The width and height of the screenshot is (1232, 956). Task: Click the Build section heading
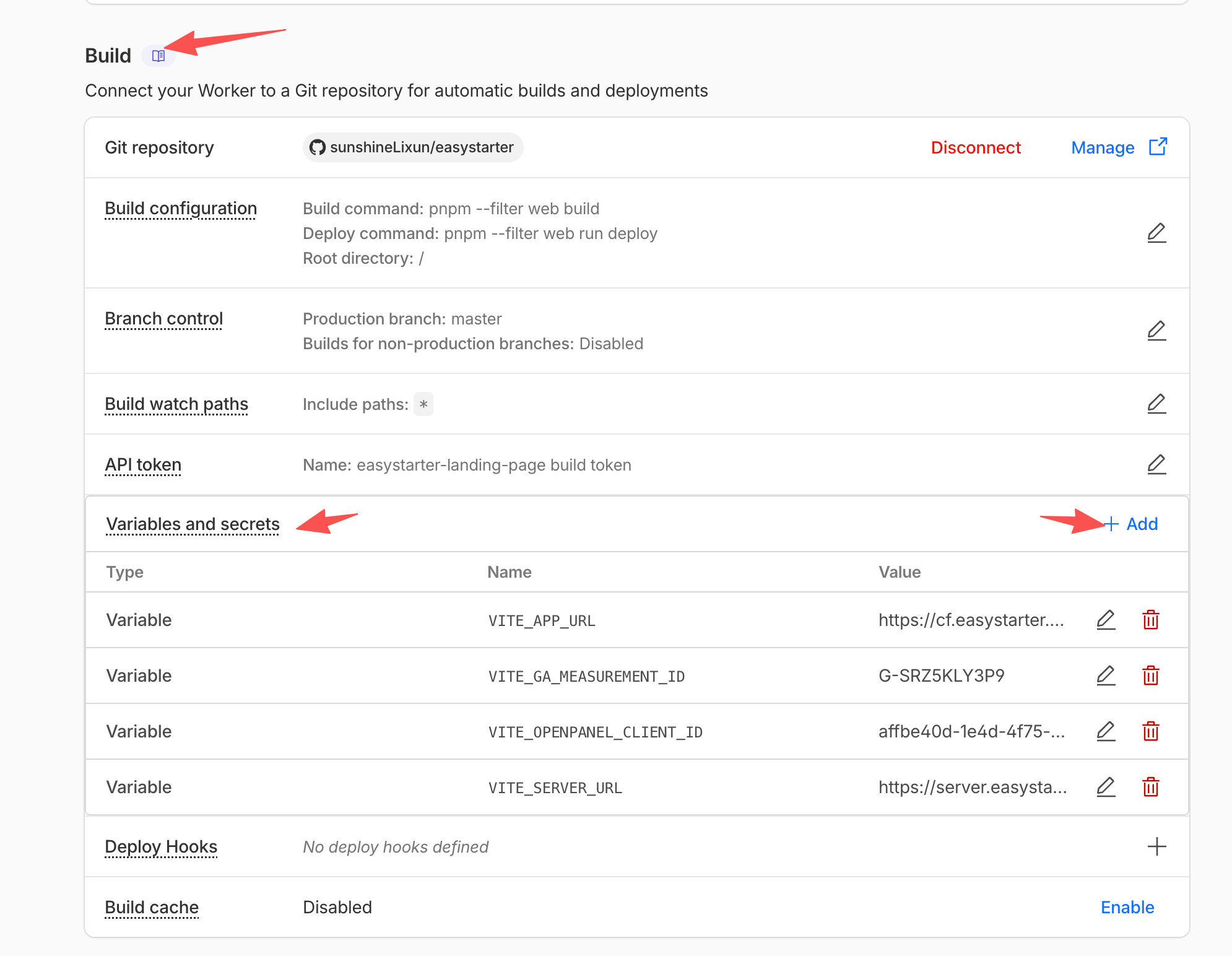click(x=108, y=56)
